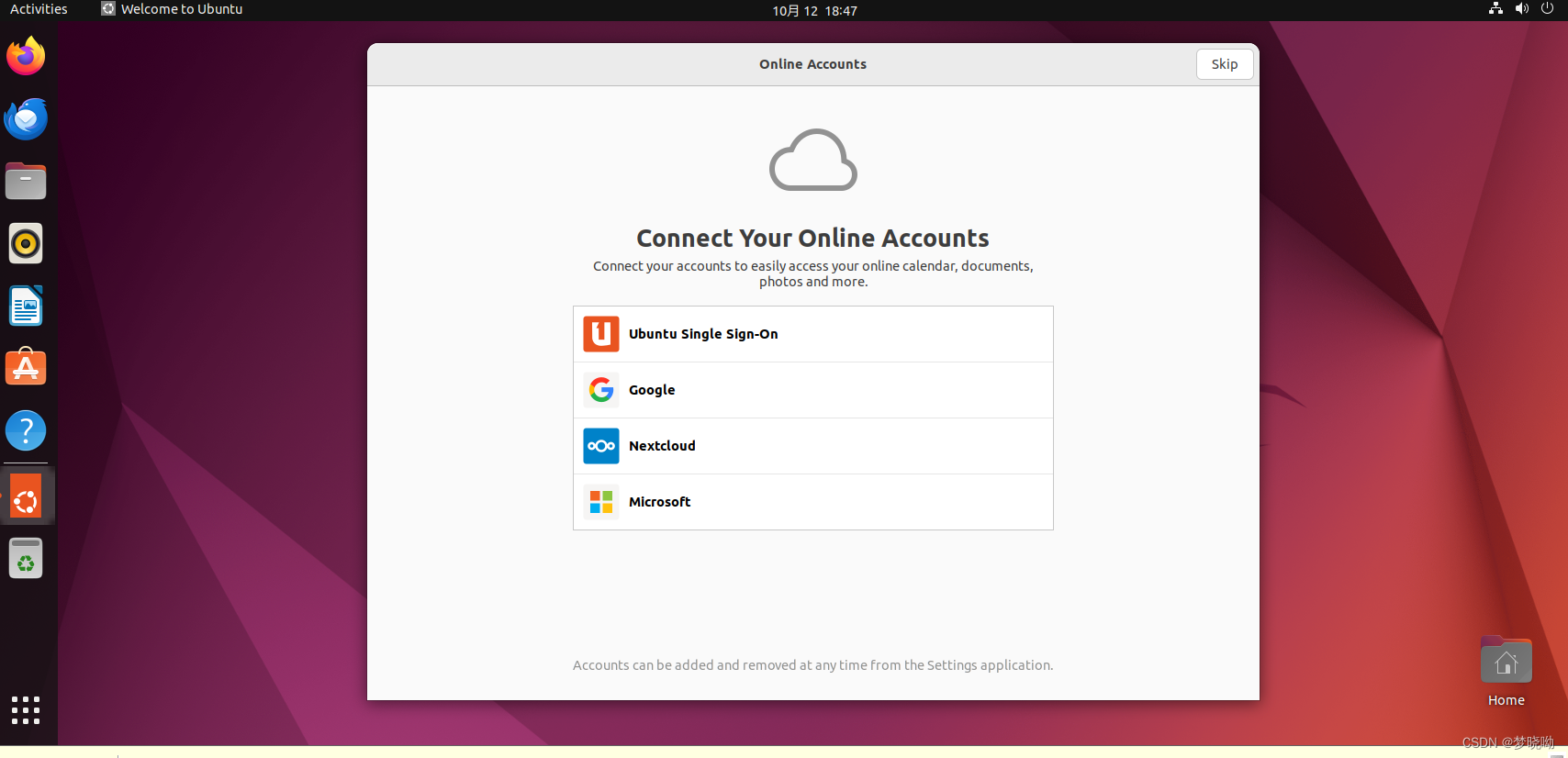Click the network status icon in top bar
The image size is (1568, 758).
pos(1495,8)
